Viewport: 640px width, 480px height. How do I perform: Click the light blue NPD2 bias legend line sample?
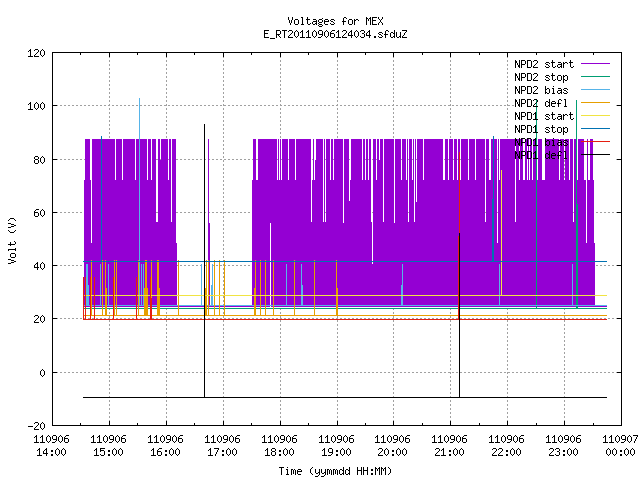(596, 90)
